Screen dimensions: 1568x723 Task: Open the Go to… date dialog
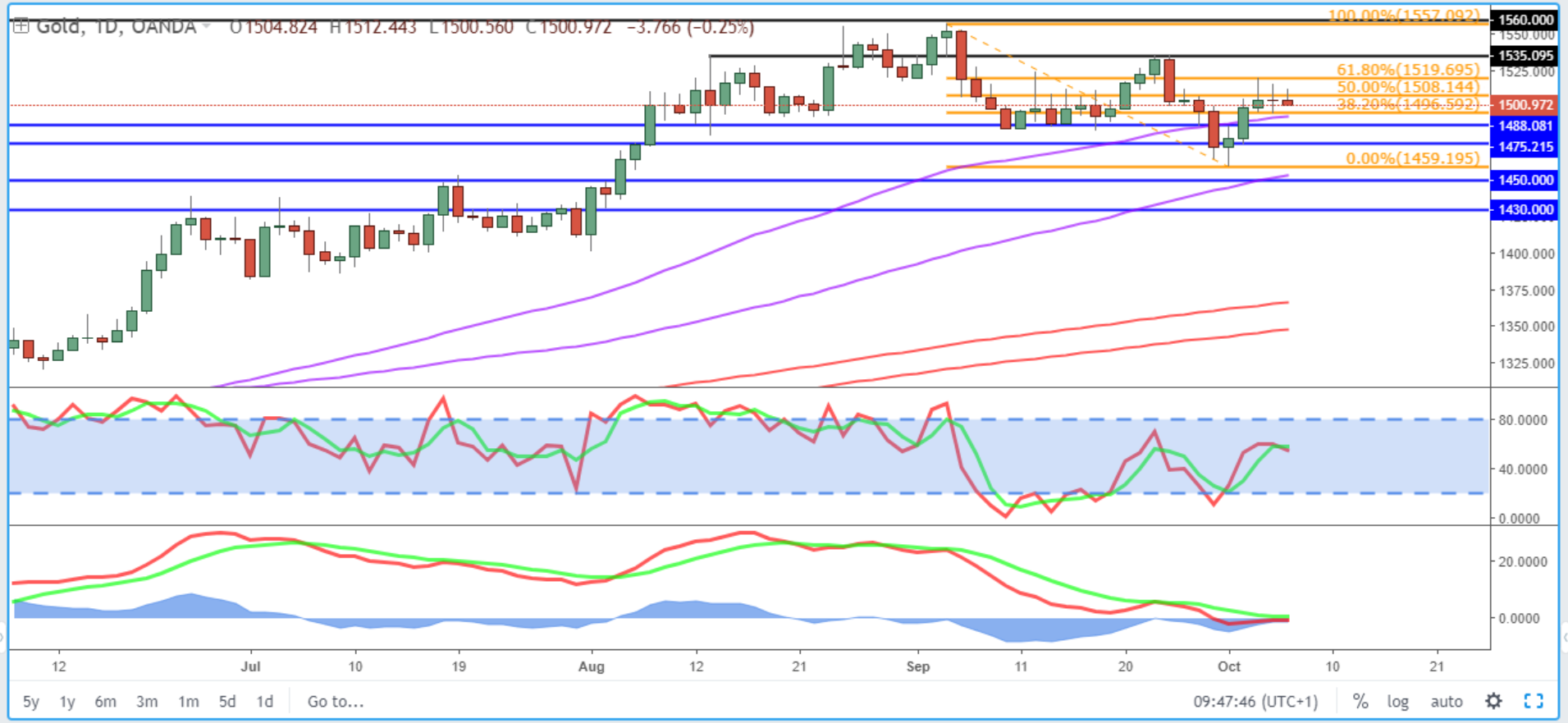click(336, 702)
